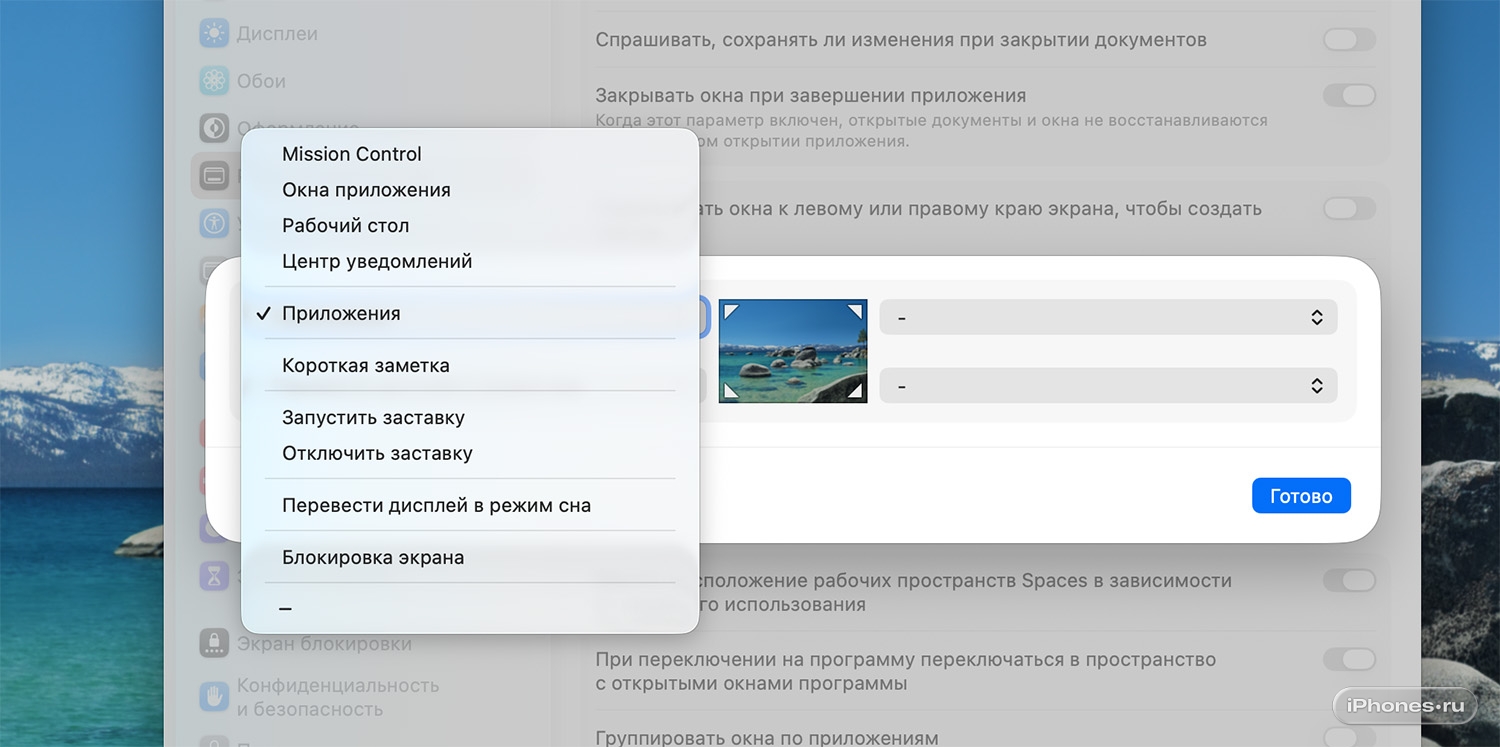Select Запустить заставку menu option
This screenshot has width=1500, height=747.
pyautogui.click(x=470, y=418)
